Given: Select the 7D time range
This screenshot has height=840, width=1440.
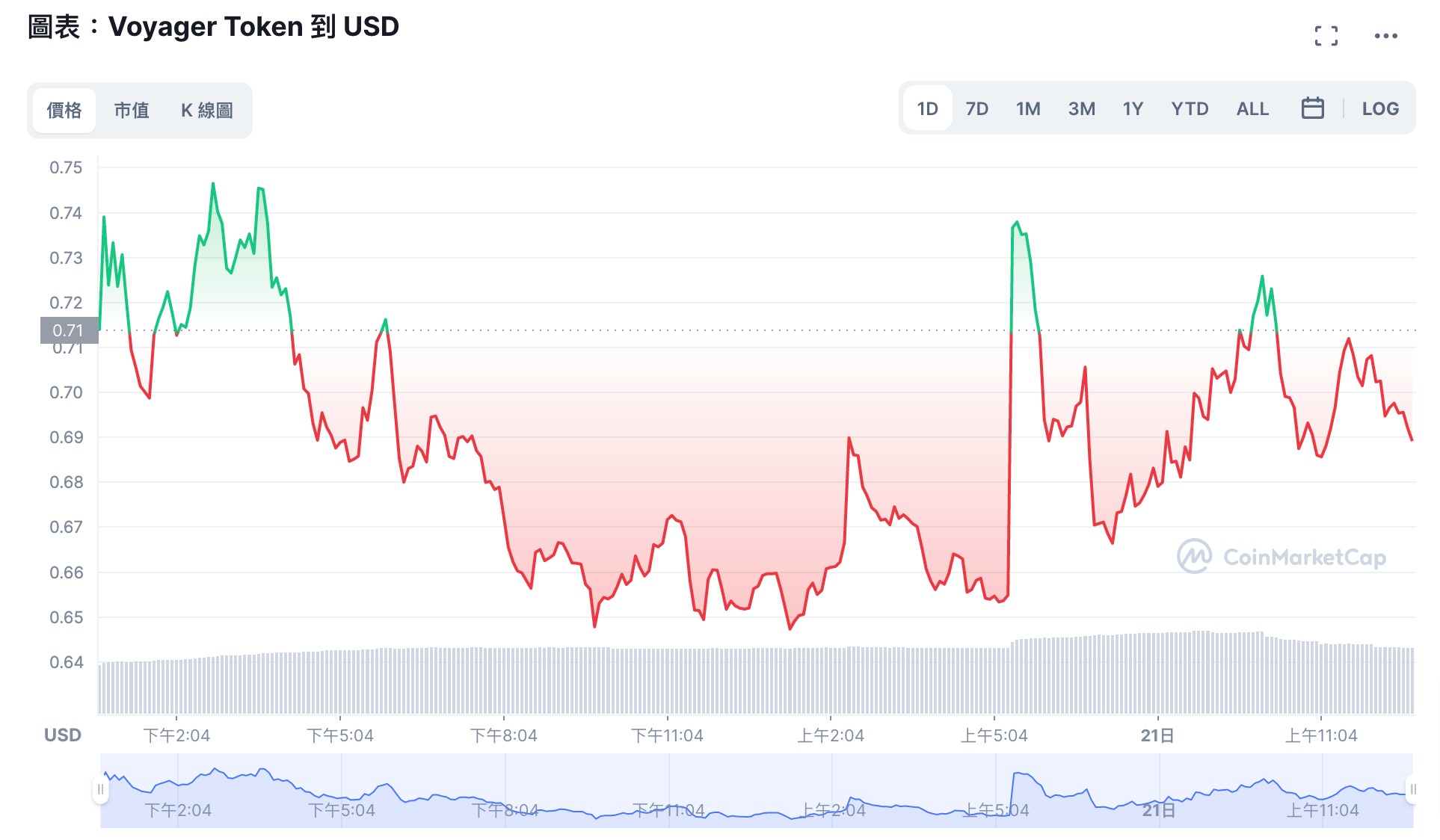Looking at the screenshot, I should coord(976,108).
